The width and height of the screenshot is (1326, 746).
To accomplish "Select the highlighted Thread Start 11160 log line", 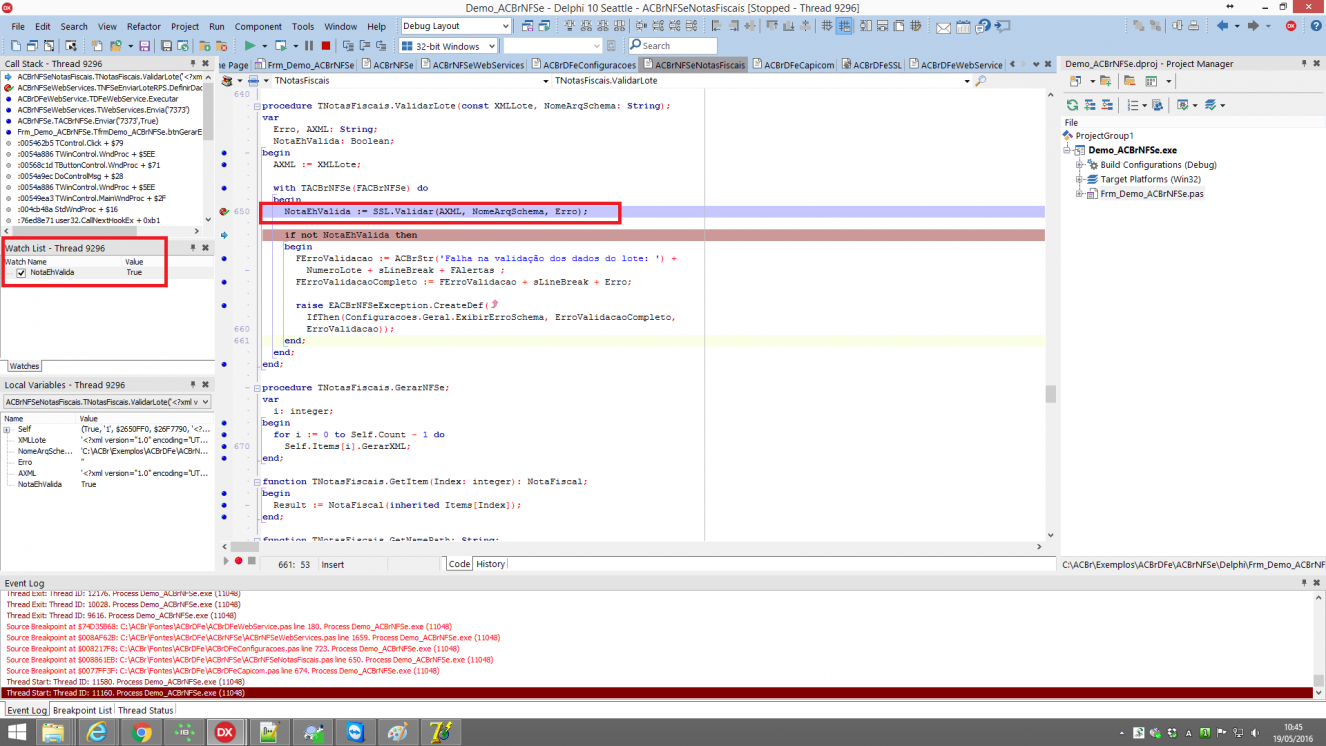I will pyautogui.click(x=656, y=693).
